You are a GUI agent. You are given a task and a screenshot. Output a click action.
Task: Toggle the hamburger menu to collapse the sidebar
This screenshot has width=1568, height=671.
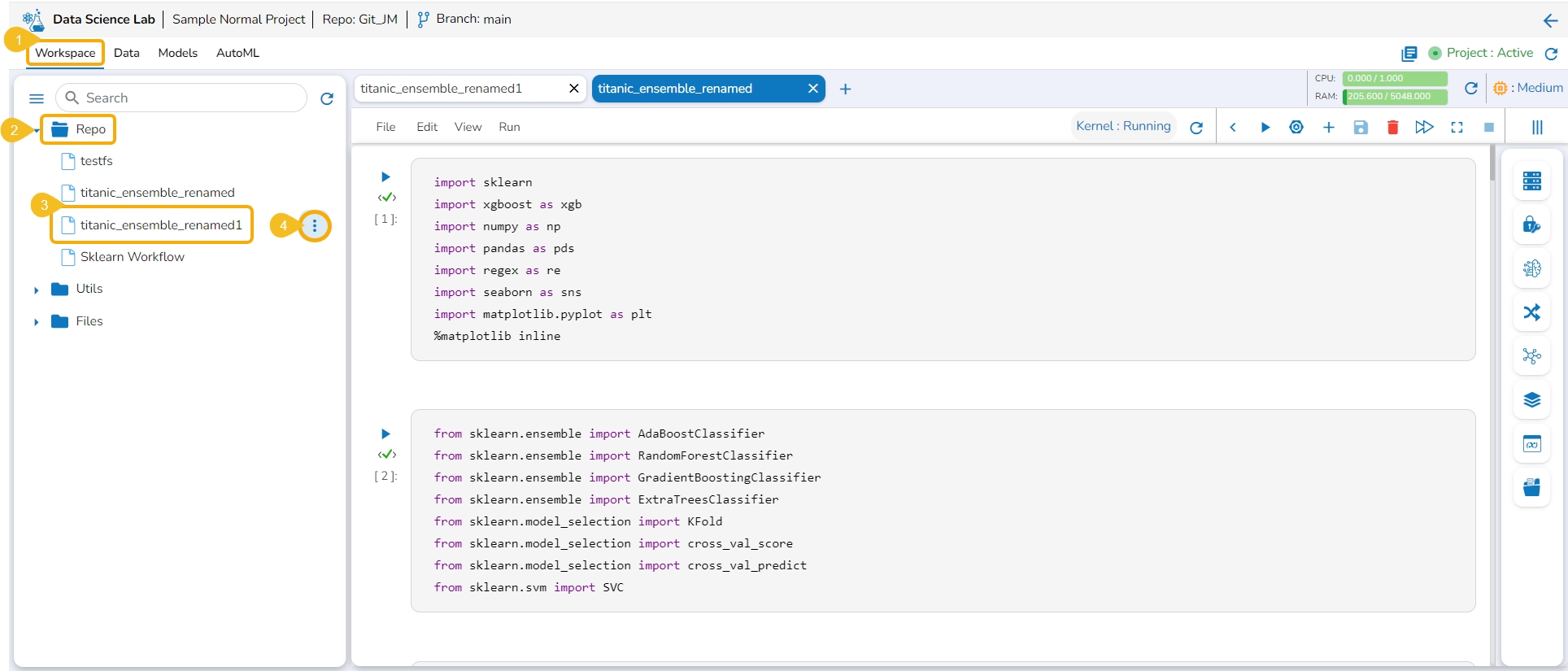click(x=37, y=98)
